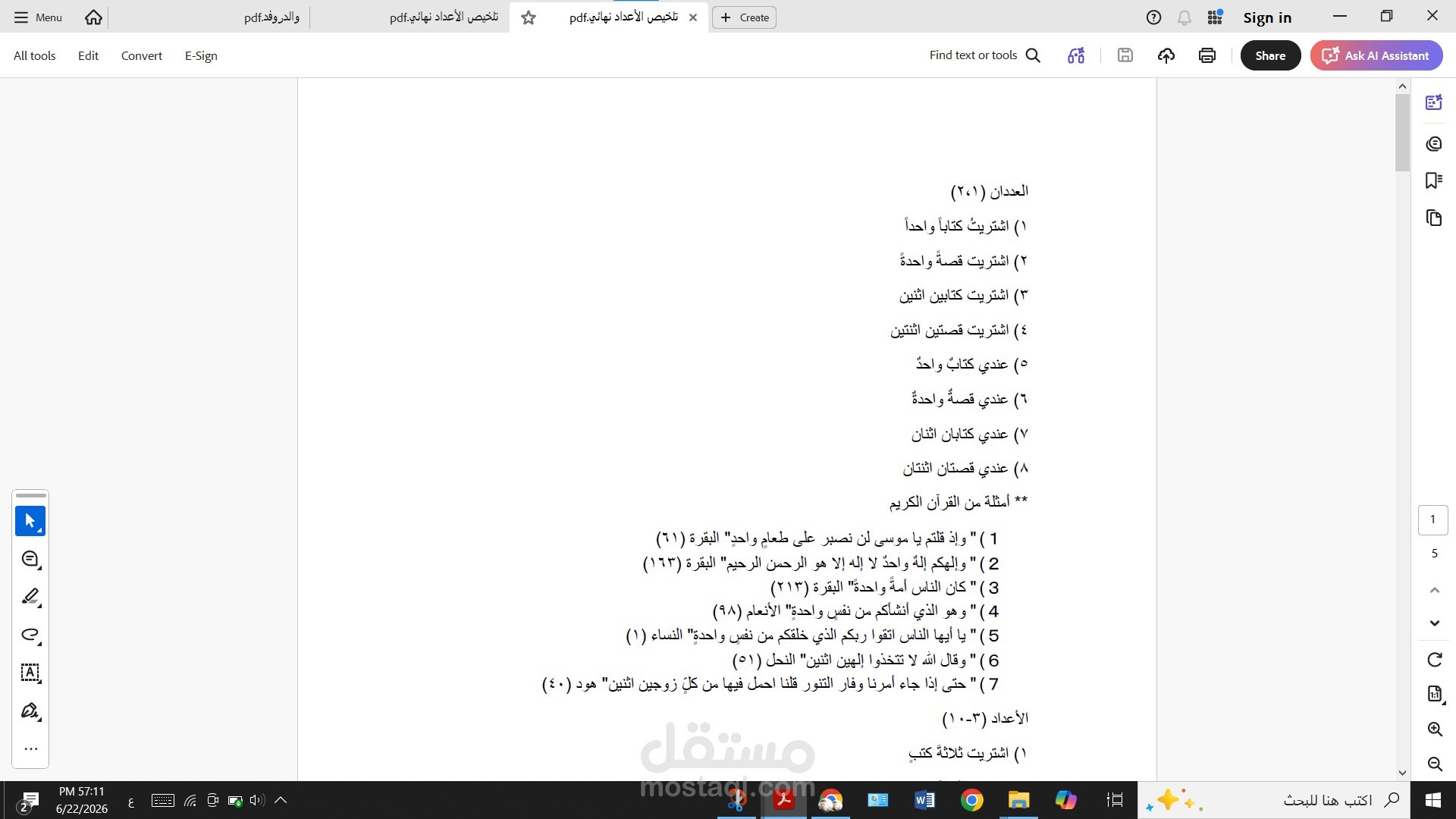The width and height of the screenshot is (1456, 819).
Task: Click the clock showing 6/22/2026
Action: click(x=82, y=800)
